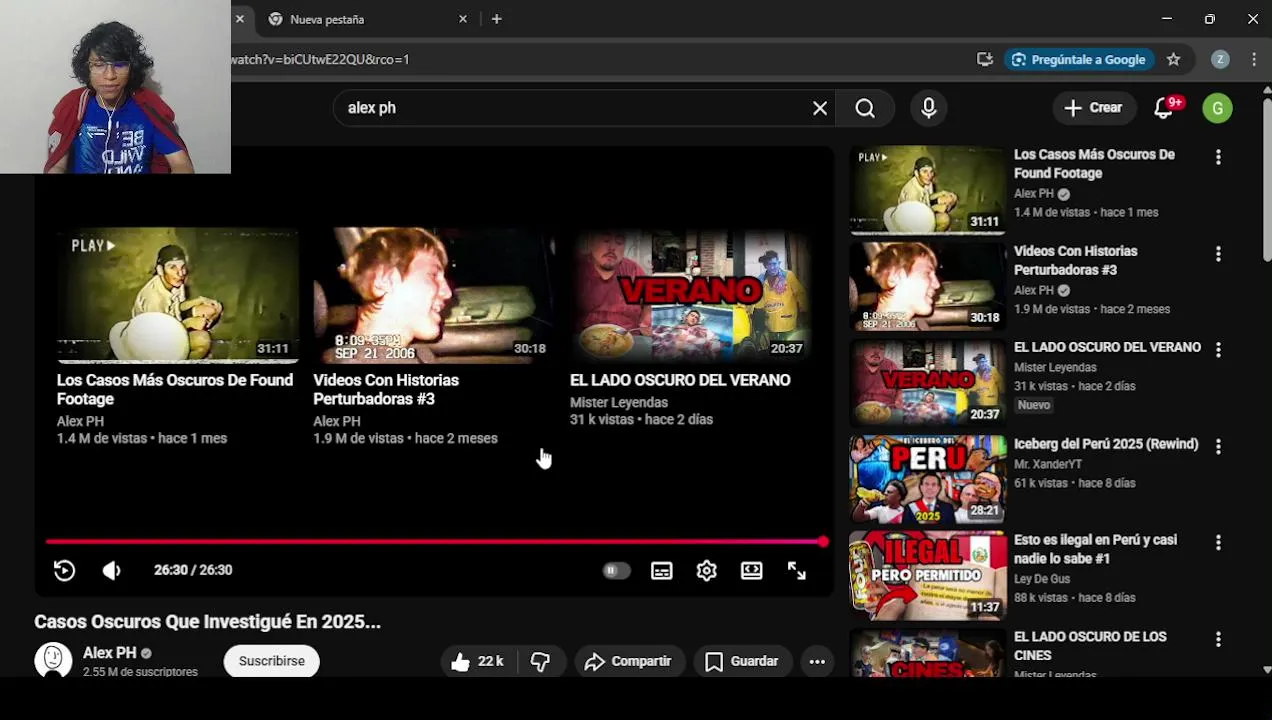
Task: Seek on the red progress bar
Action: pyautogui.click(x=436, y=542)
